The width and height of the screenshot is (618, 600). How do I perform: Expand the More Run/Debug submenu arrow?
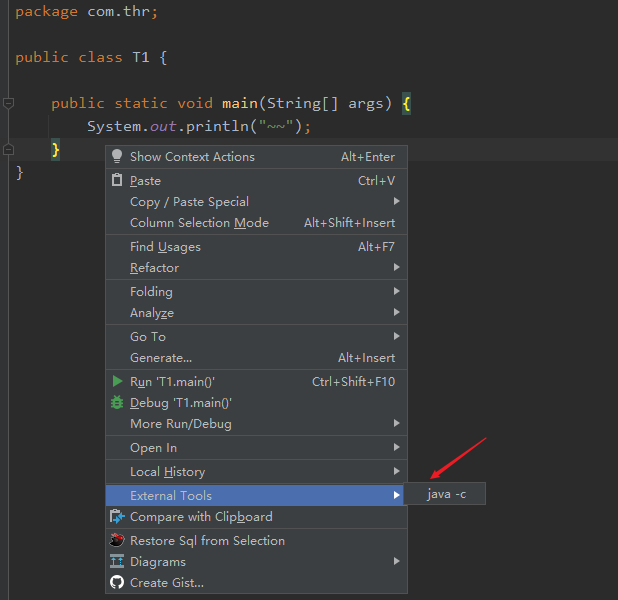[396, 423]
